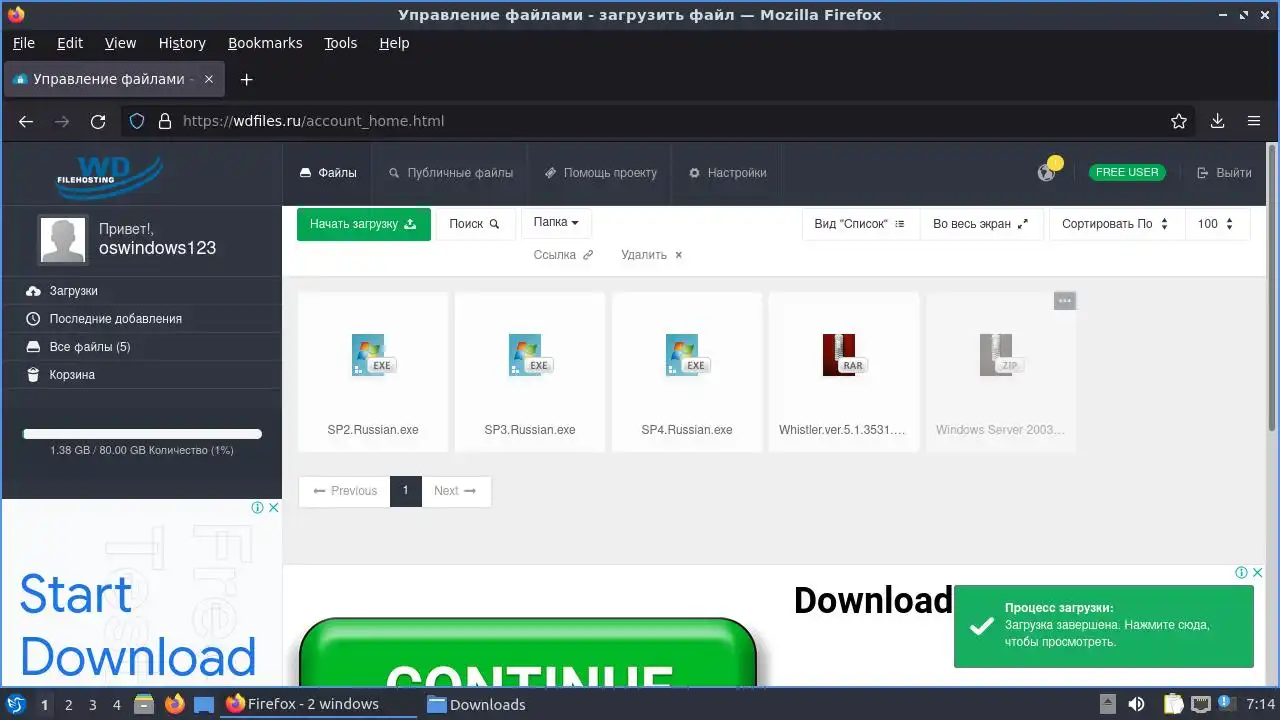Open the three-dots menu on ZIP file

pos(1065,301)
